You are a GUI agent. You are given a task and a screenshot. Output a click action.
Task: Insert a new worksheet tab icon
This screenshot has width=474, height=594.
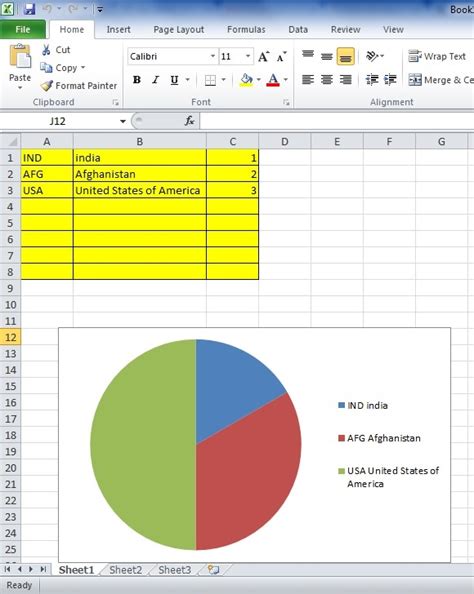(x=213, y=570)
